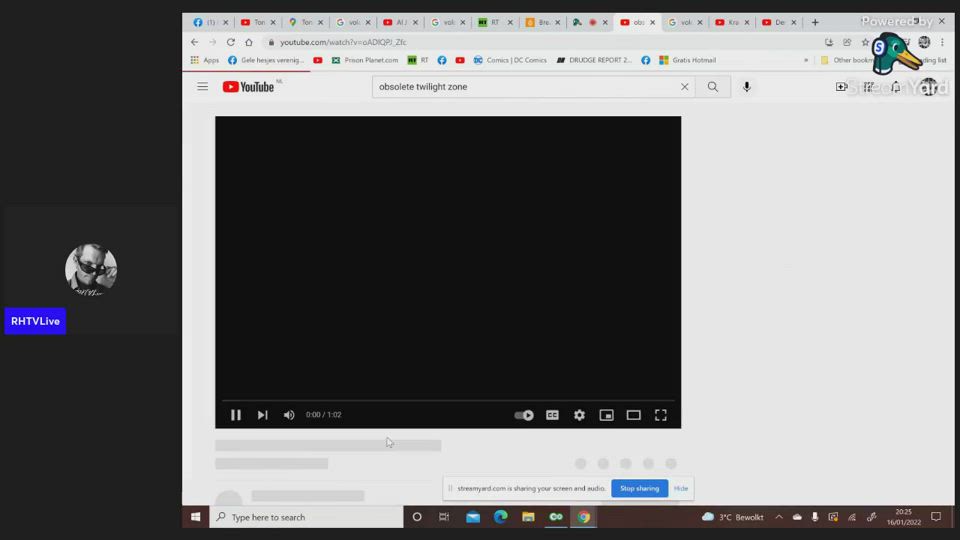This screenshot has height=540, width=960.
Task: Click the YouTube search magnifier button
Action: [713, 87]
